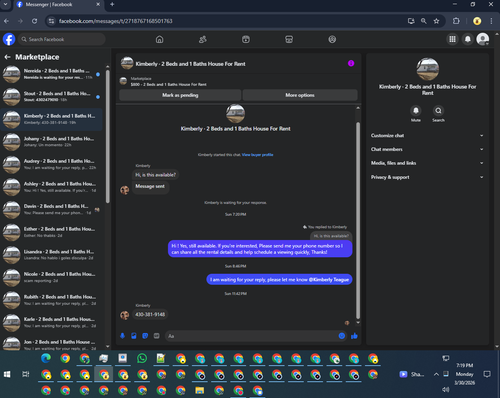Send a thumbs-up like
This screenshot has height=398, width=500.
tap(354, 336)
